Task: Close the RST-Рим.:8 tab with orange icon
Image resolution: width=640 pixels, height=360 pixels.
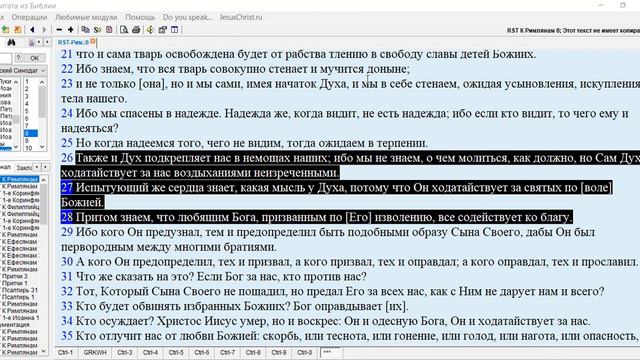Action: point(93,41)
